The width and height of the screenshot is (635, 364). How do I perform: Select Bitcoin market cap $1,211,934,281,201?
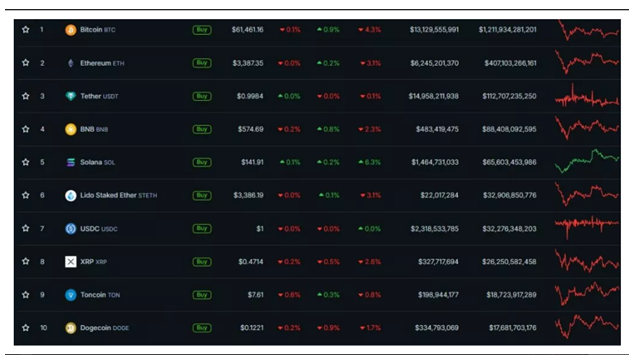tap(507, 30)
